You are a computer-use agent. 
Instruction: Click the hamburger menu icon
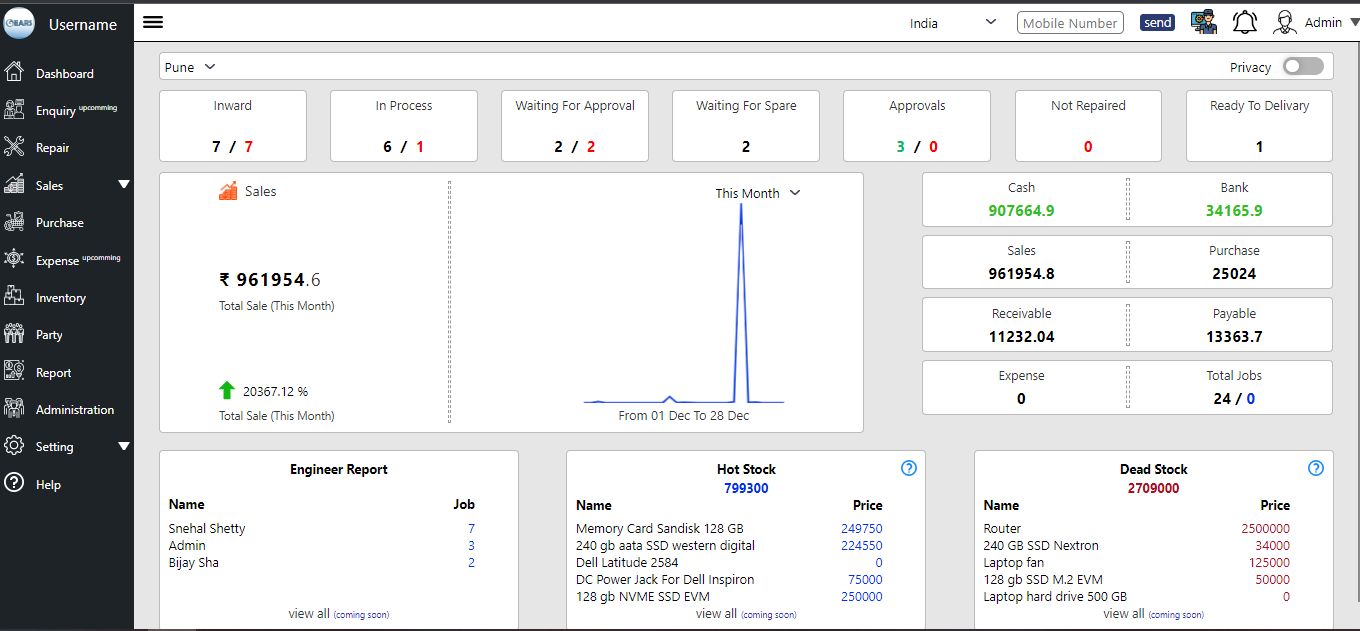pyautogui.click(x=152, y=21)
